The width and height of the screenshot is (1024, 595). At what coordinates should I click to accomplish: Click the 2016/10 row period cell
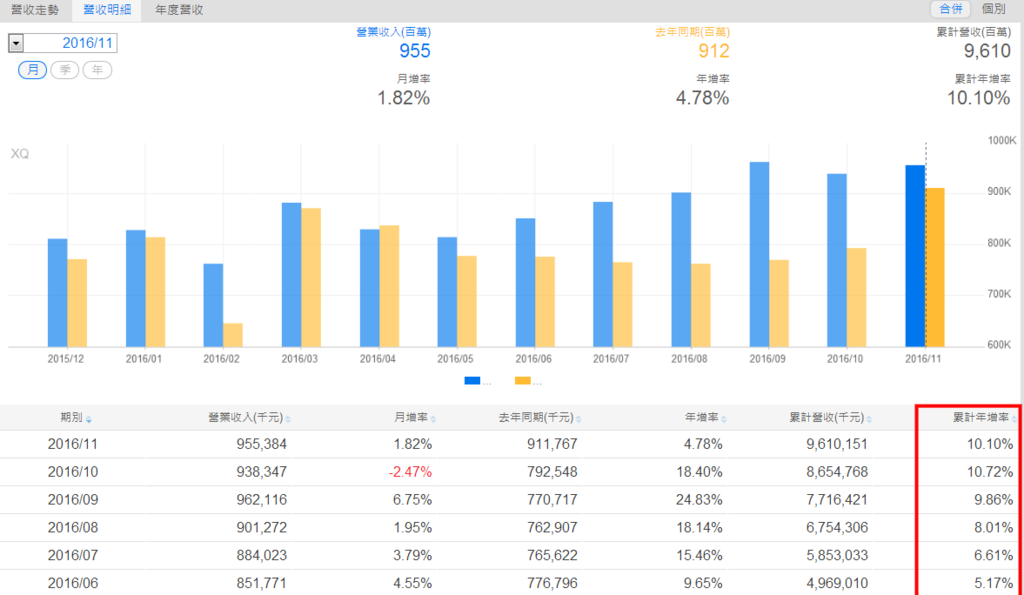pos(72,472)
